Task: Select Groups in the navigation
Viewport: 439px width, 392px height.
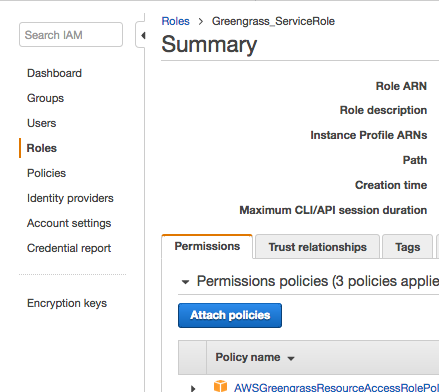Action: click(45, 98)
